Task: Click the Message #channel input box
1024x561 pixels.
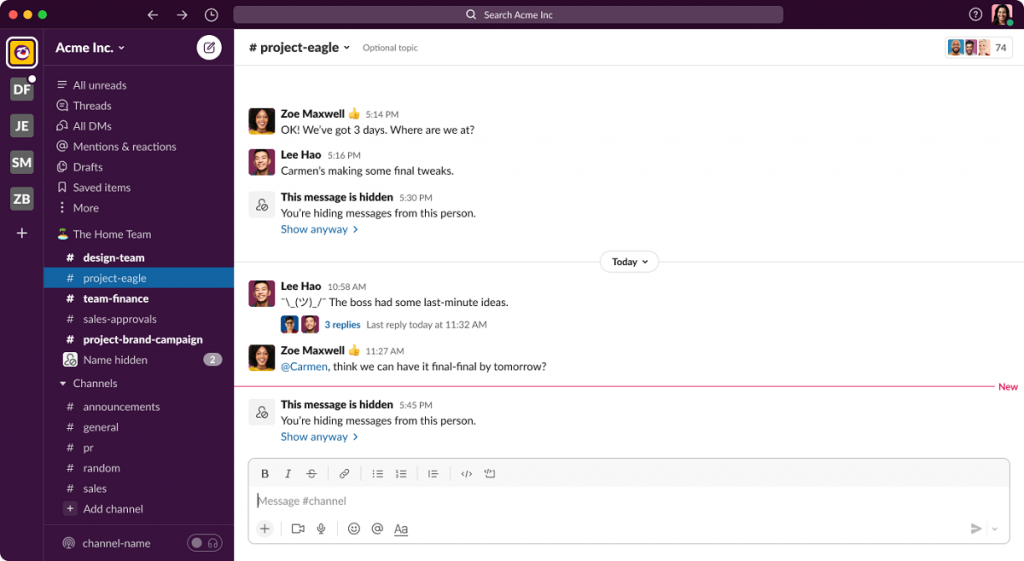Action: click(x=628, y=501)
